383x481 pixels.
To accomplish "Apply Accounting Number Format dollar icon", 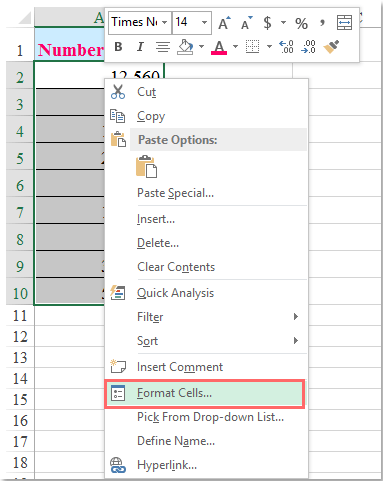I will tap(267, 23).
